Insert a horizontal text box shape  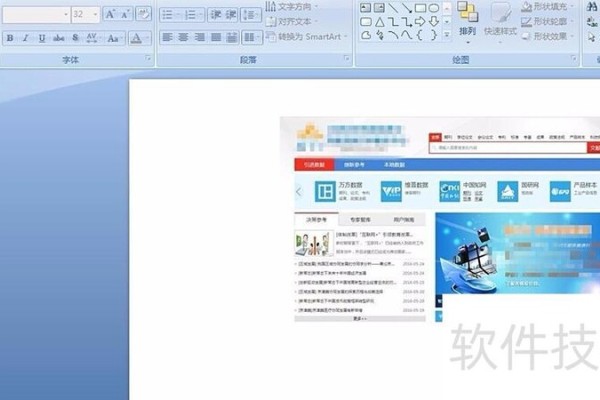pyautogui.click(x=365, y=8)
